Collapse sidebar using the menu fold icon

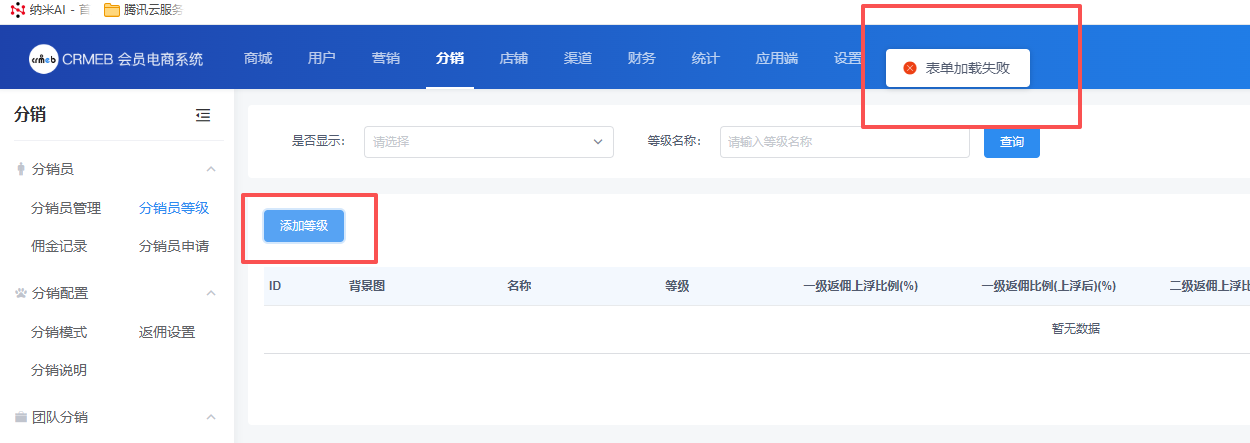coord(203,116)
